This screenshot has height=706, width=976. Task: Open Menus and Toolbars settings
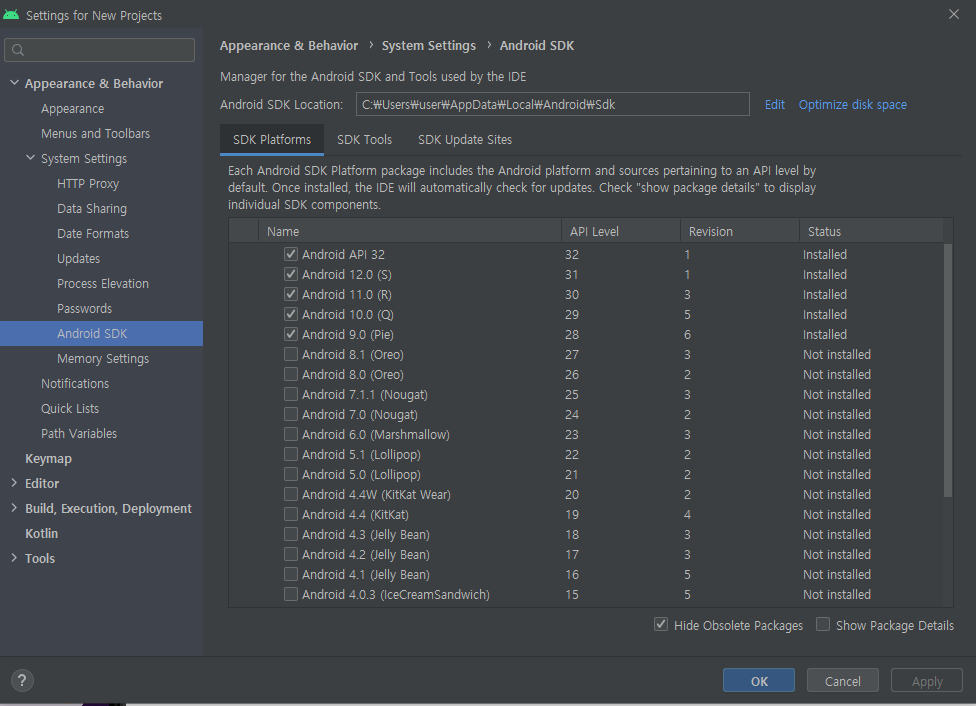pos(95,133)
